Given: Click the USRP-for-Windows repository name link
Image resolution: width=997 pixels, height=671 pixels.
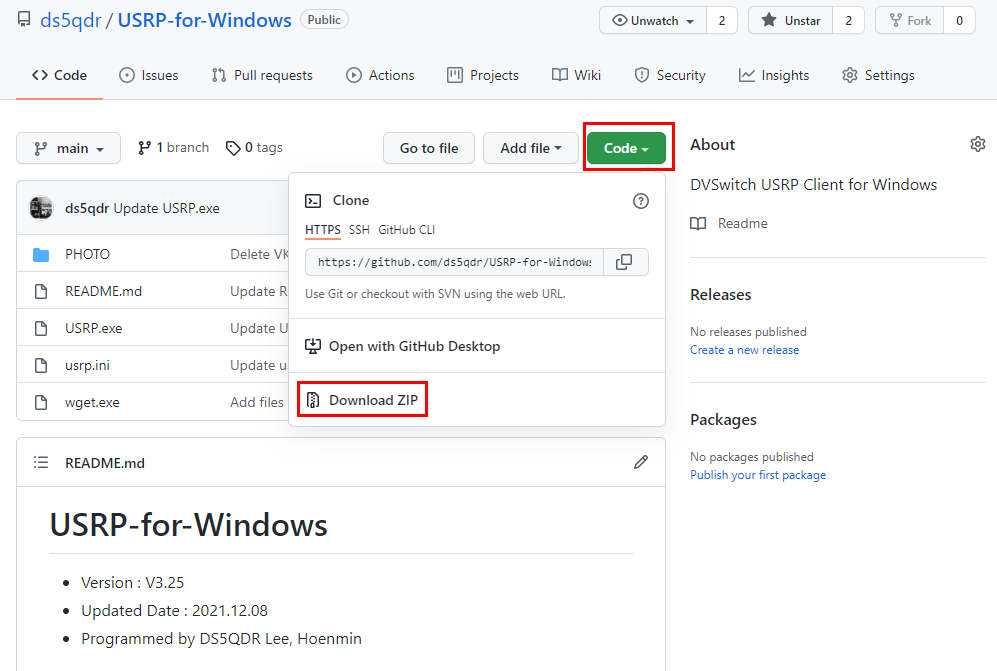Looking at the screenshot, I should [x=205, y=20].
